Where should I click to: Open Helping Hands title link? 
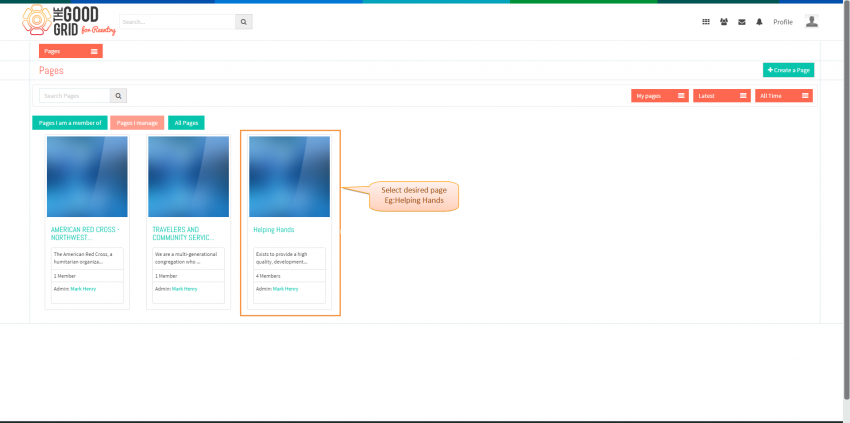tap(274, 229)
